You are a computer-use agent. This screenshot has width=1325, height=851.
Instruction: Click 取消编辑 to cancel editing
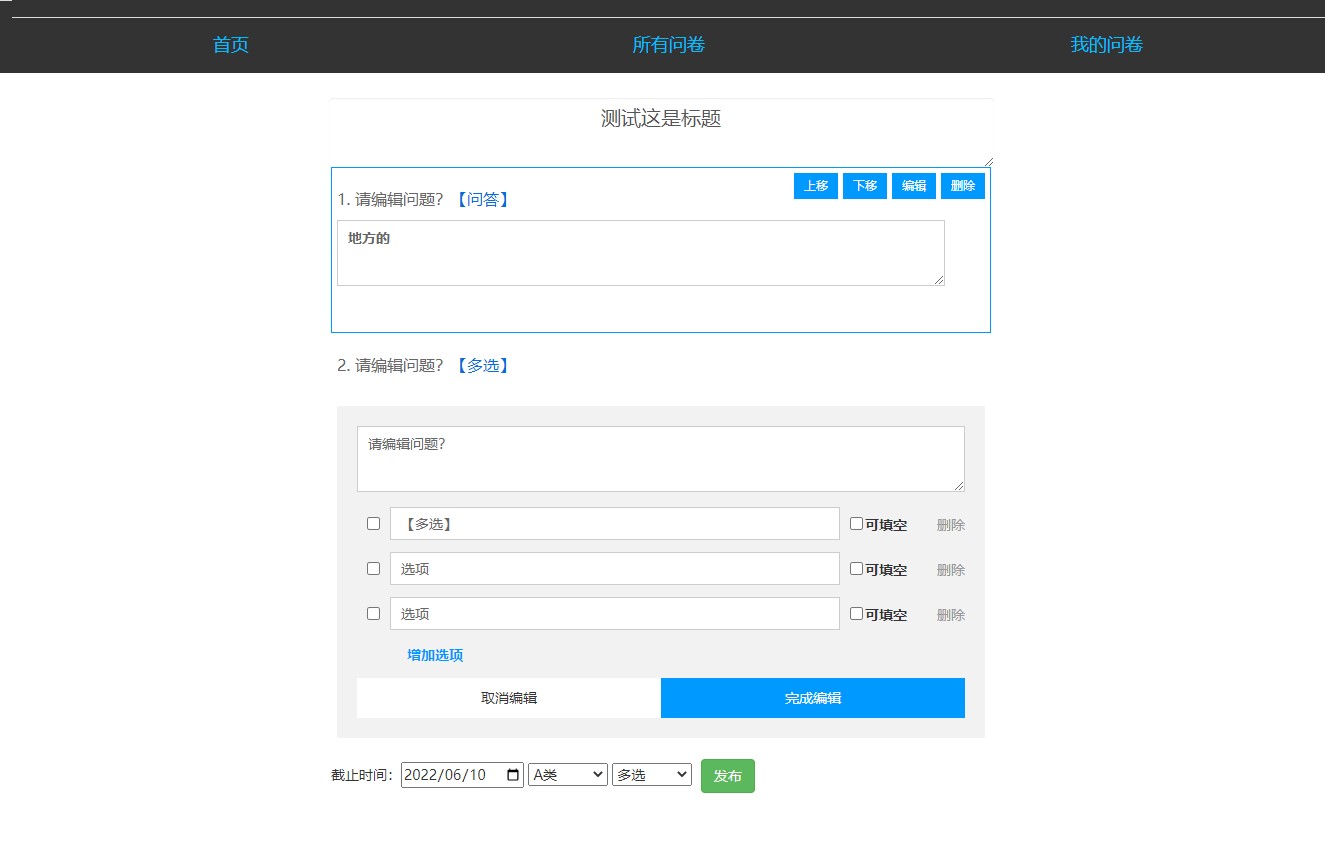click(508, 697)
